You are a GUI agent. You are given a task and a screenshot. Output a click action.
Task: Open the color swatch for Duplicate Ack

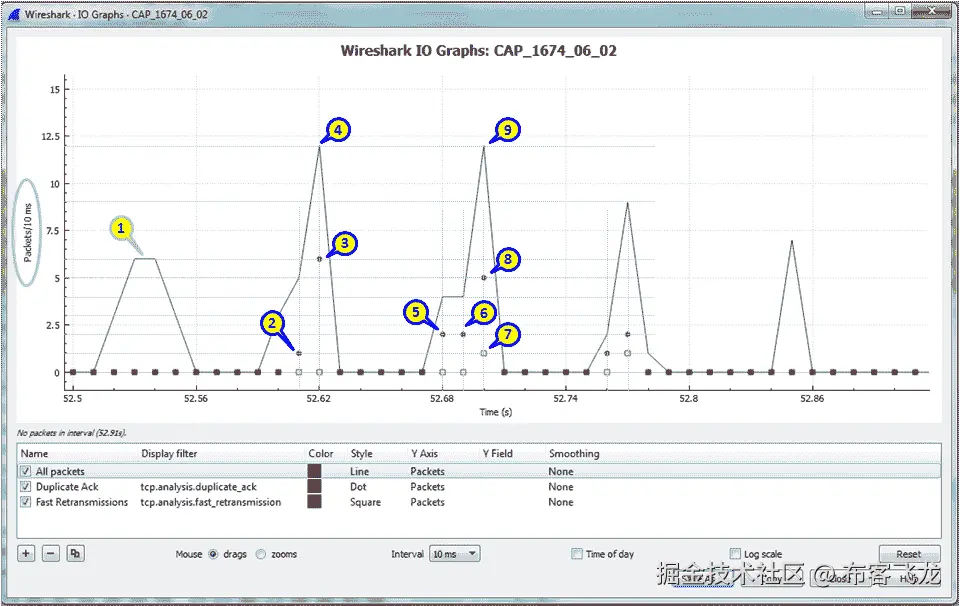314,487
